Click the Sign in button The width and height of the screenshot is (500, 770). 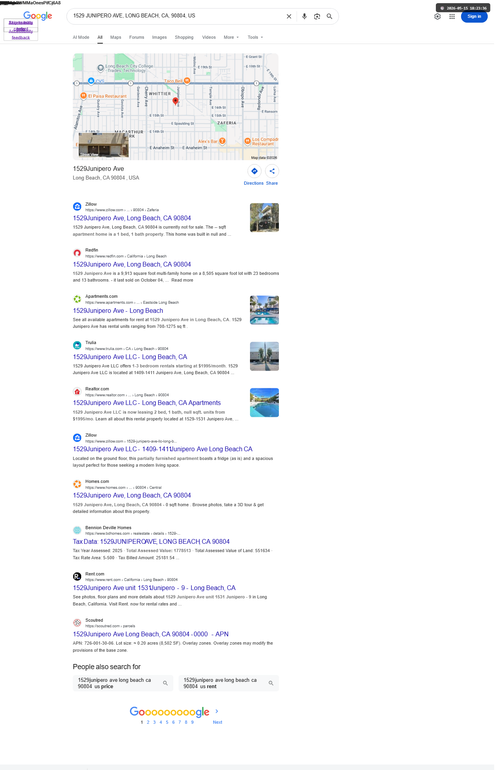coord(474,16)
